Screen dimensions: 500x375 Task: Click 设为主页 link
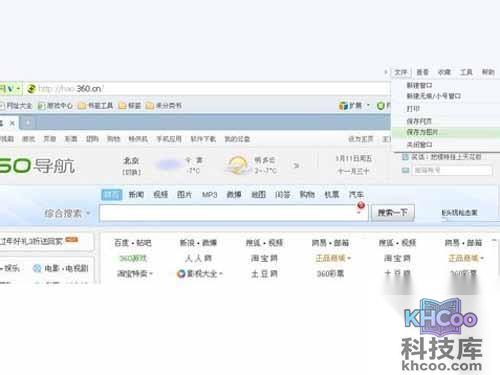361,139
